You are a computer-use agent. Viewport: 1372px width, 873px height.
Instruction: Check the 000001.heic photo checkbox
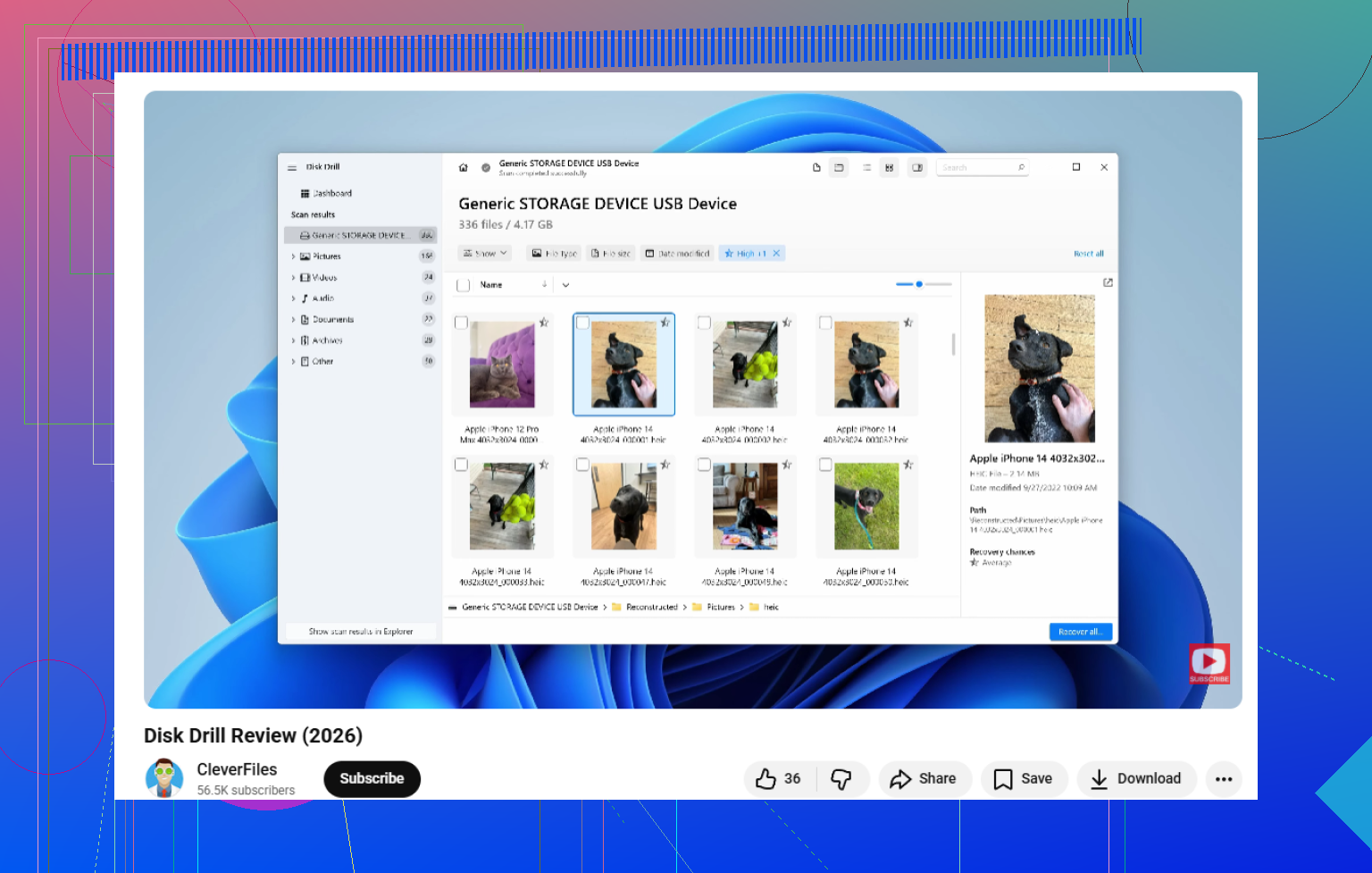[x=582, y=323]
